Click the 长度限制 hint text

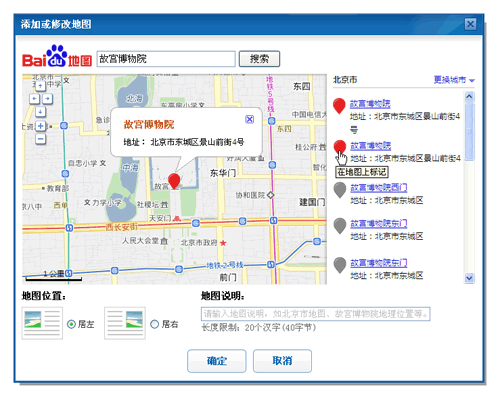[x=258, y=328]
